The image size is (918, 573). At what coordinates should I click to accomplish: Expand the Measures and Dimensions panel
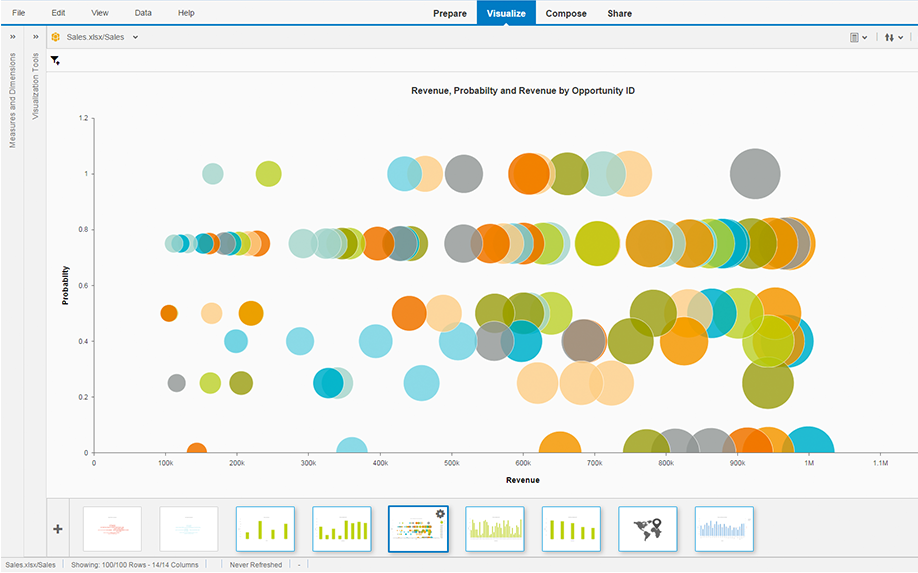pos(12,37)
